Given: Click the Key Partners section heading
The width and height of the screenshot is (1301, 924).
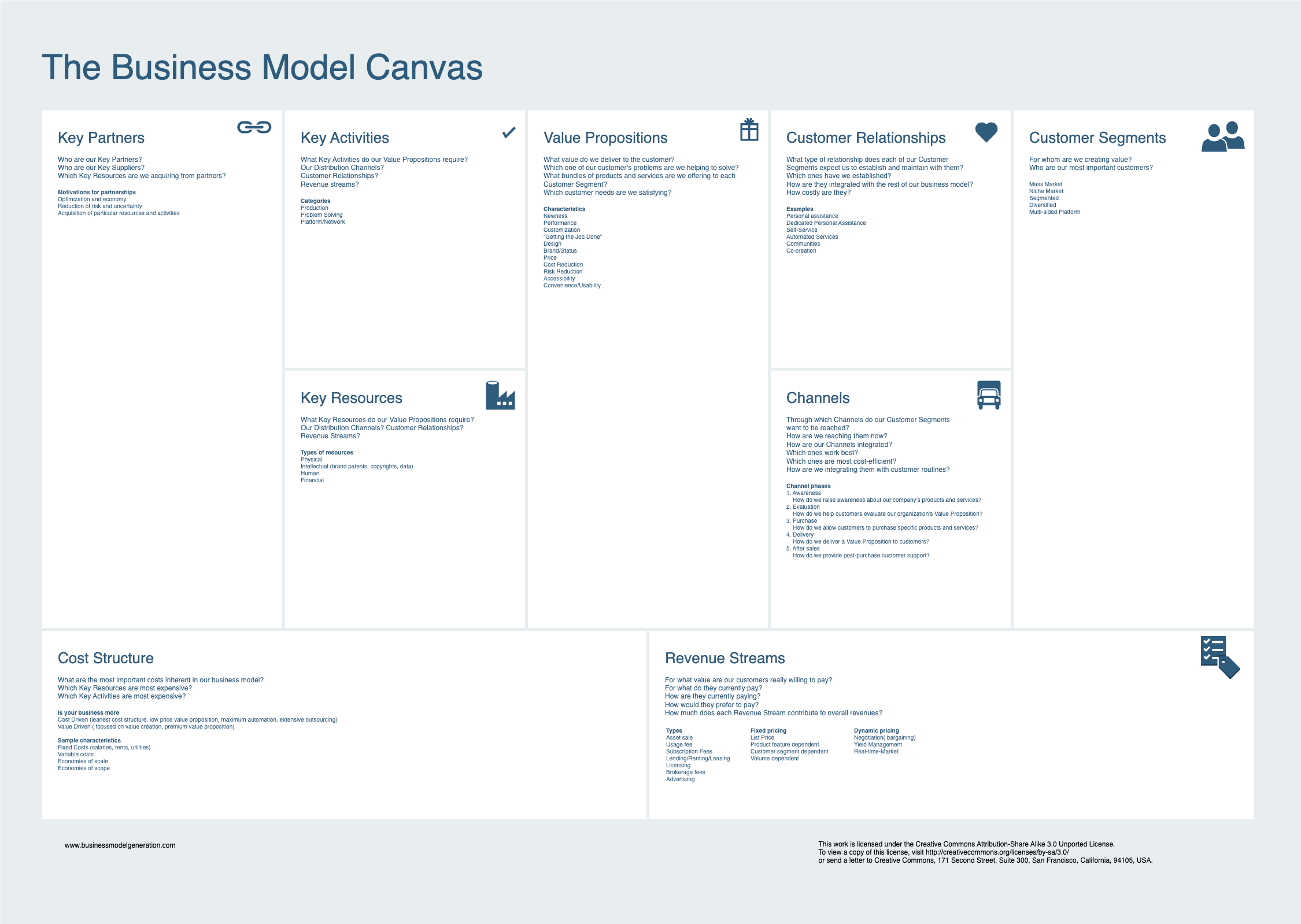Looking at the screenshot, I should 101,138.
